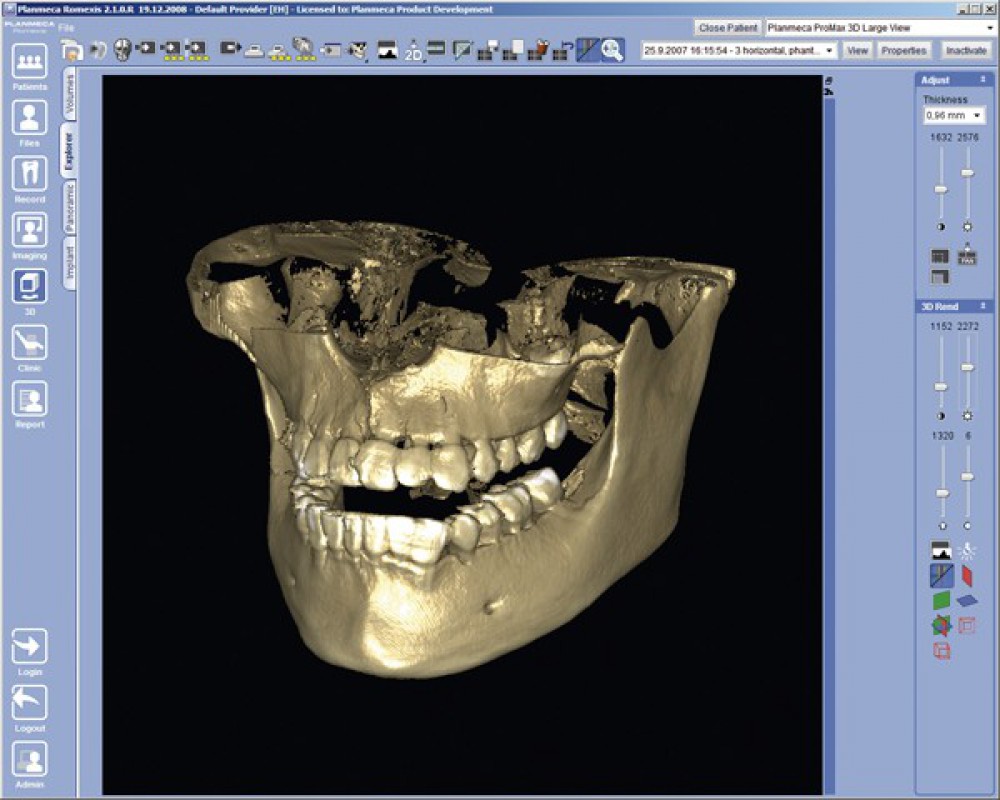
Task: Toggle red sagittal plane visibility
Action: pyautogui.click(x=967, y=575)
